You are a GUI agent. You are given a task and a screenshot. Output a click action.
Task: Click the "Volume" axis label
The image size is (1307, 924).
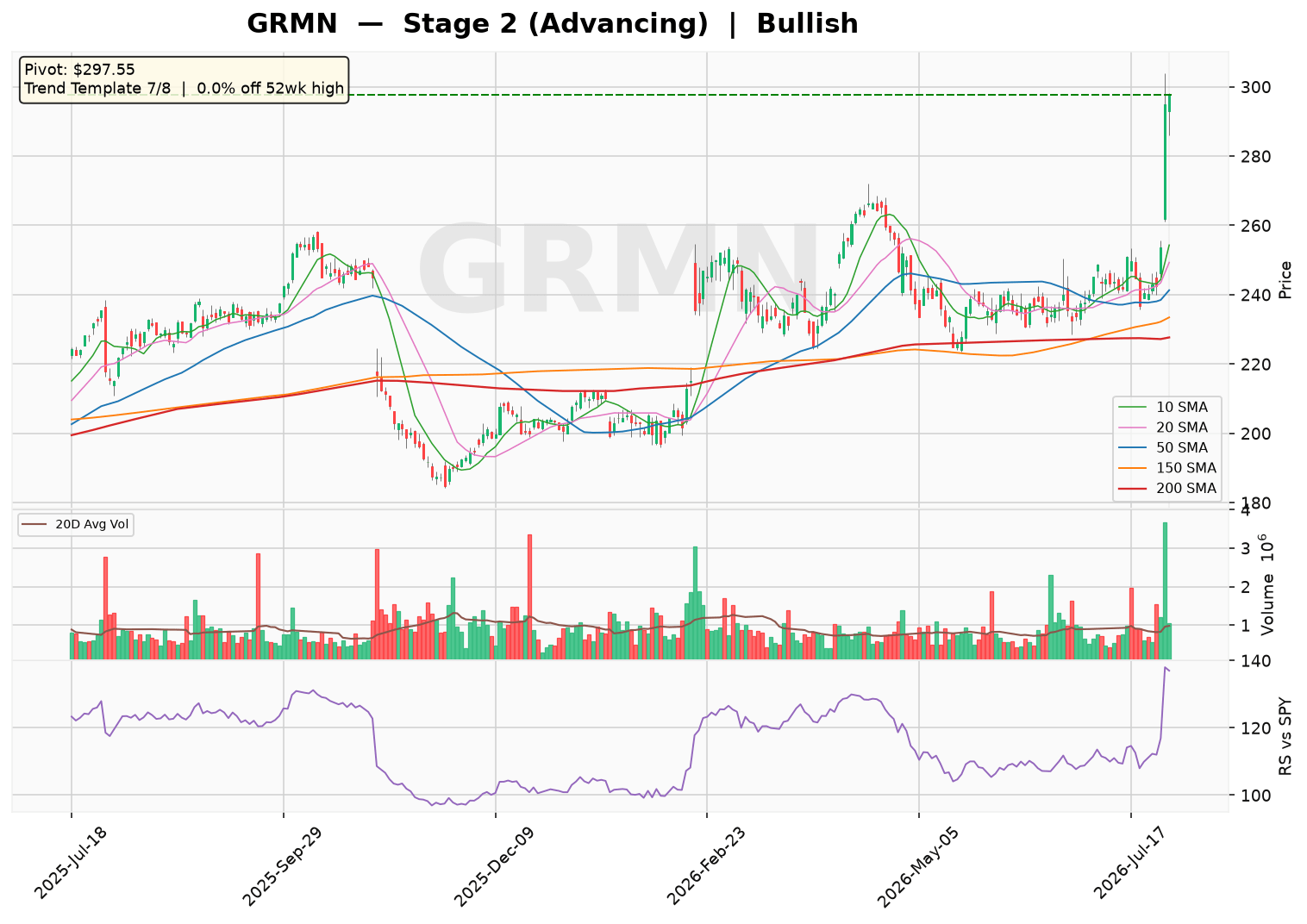1266,607
